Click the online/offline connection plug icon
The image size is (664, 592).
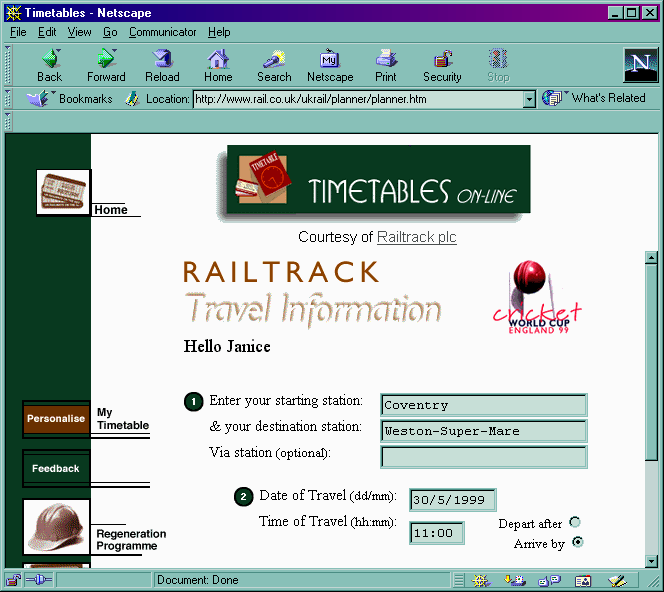(x=39, y=580)
